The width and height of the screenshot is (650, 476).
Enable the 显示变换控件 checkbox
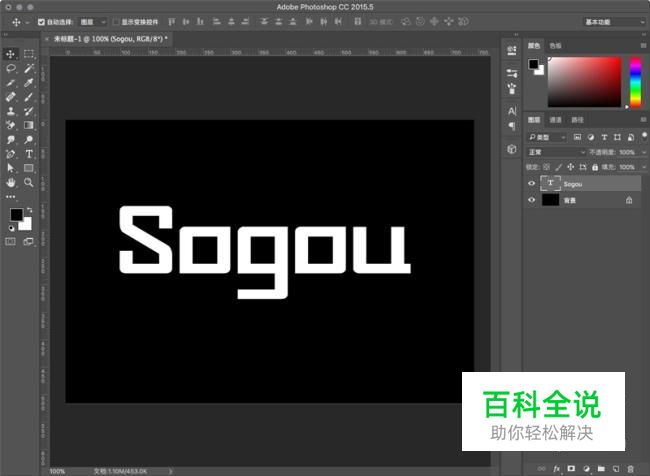coord(116,21)
